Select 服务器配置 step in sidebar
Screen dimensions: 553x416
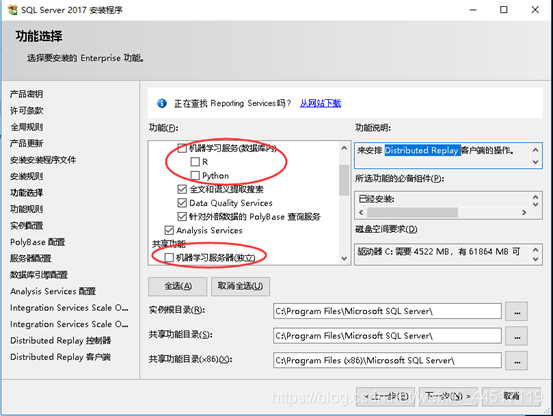tap(31, 258)
